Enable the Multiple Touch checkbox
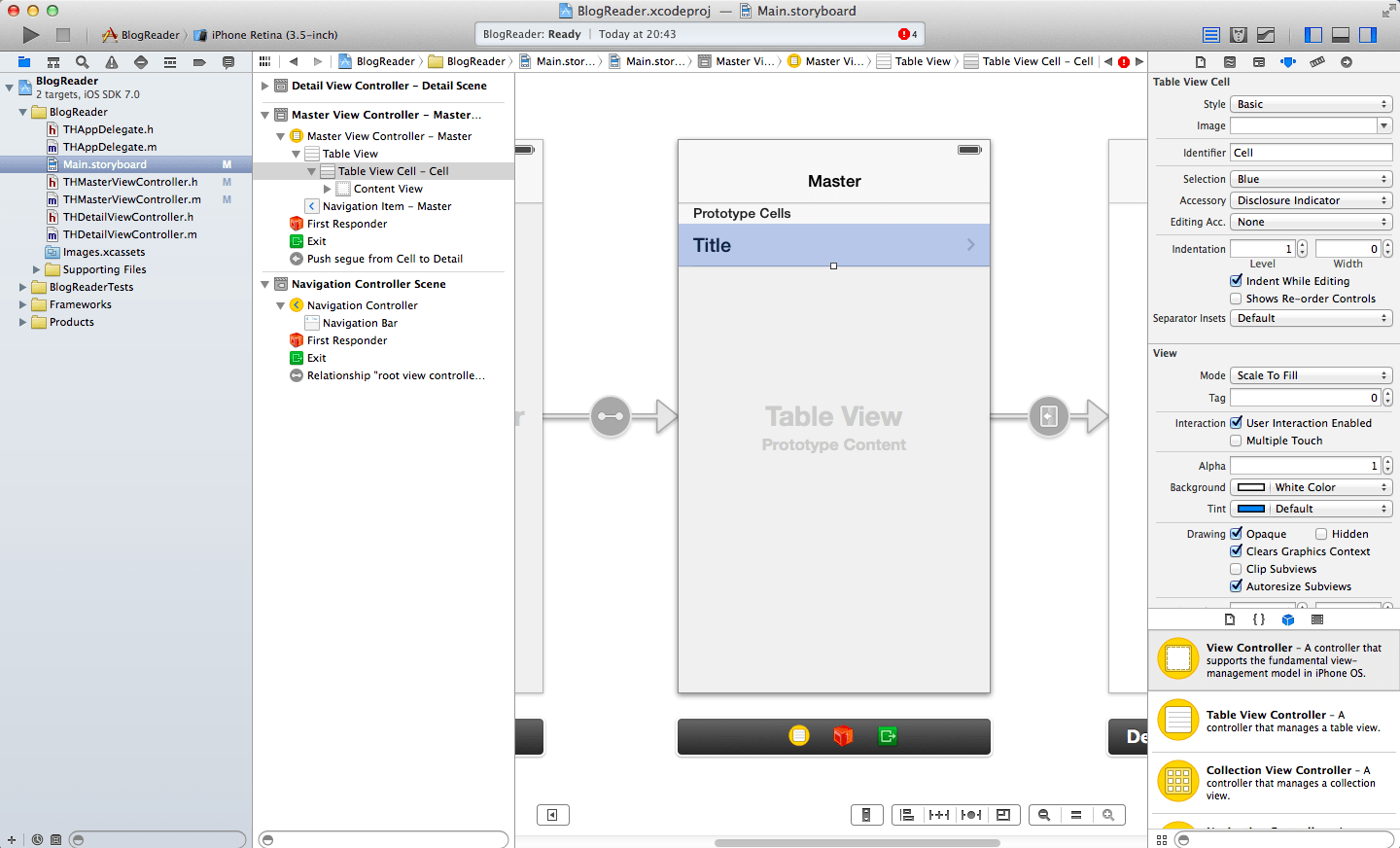 (1237, 441)
